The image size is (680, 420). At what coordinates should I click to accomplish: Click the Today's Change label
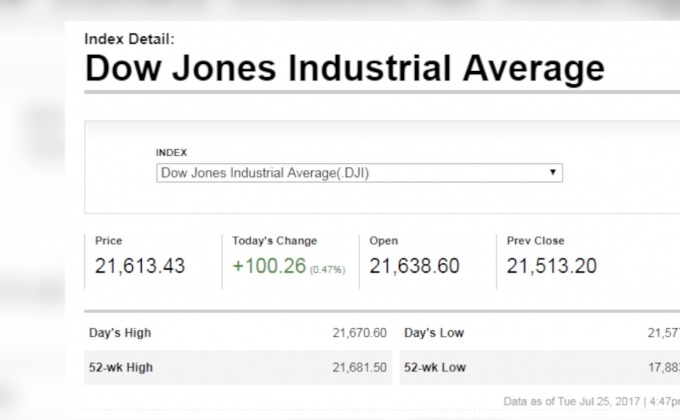(274, 241)
